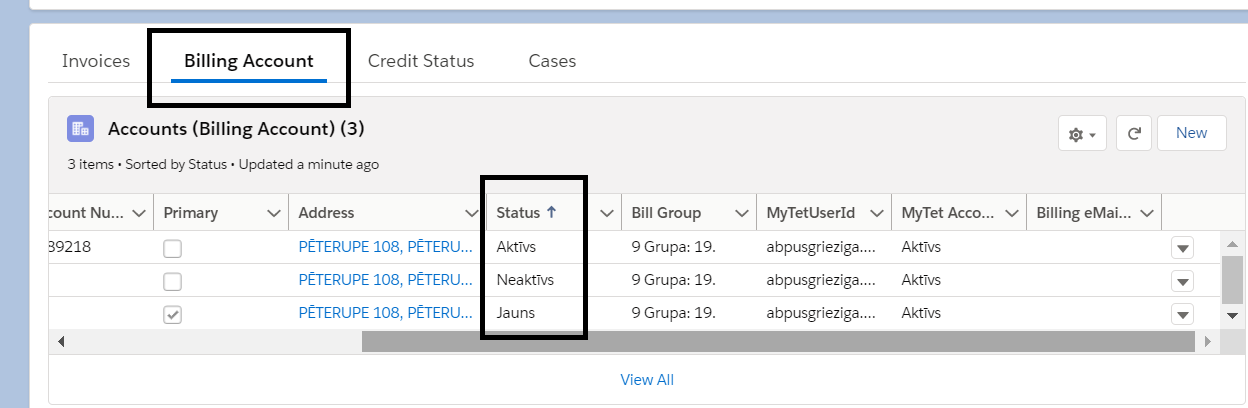Tick Primary checkbox in Aktīvs row
This screenshot has width=1248, height=408.
(173, 248)
